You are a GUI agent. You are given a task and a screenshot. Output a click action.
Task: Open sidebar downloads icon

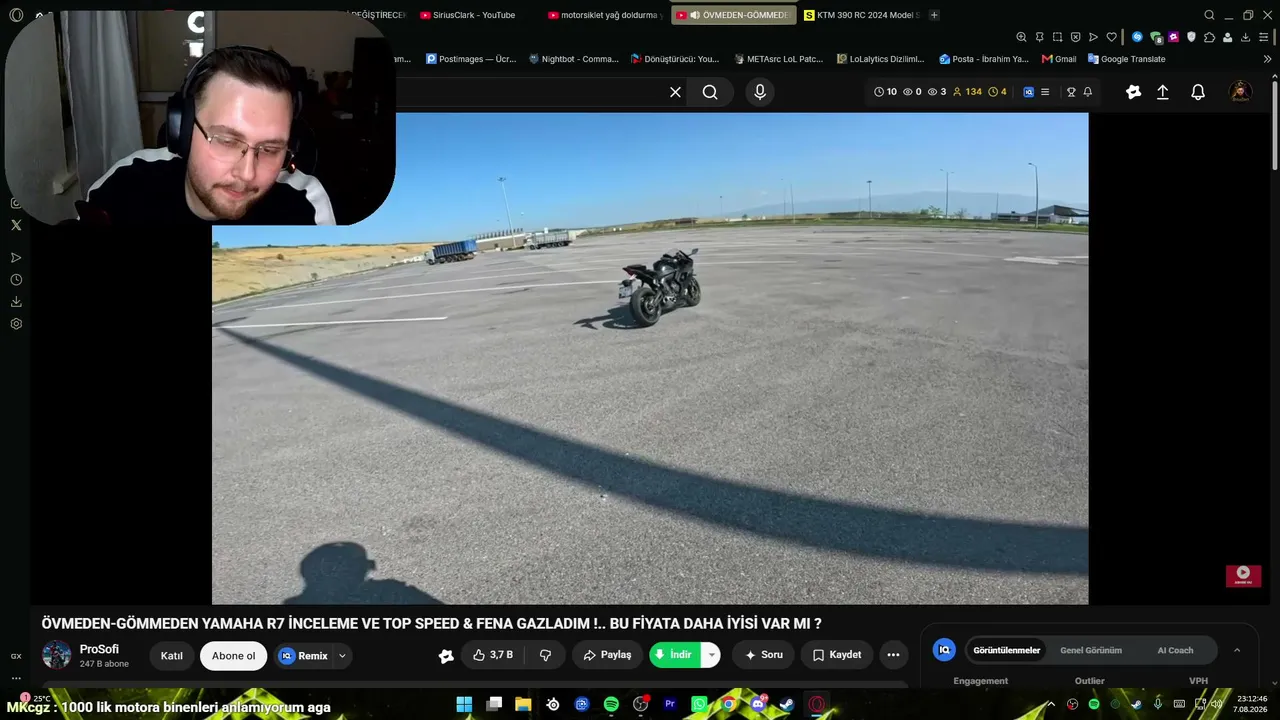(x=16, y=302)
